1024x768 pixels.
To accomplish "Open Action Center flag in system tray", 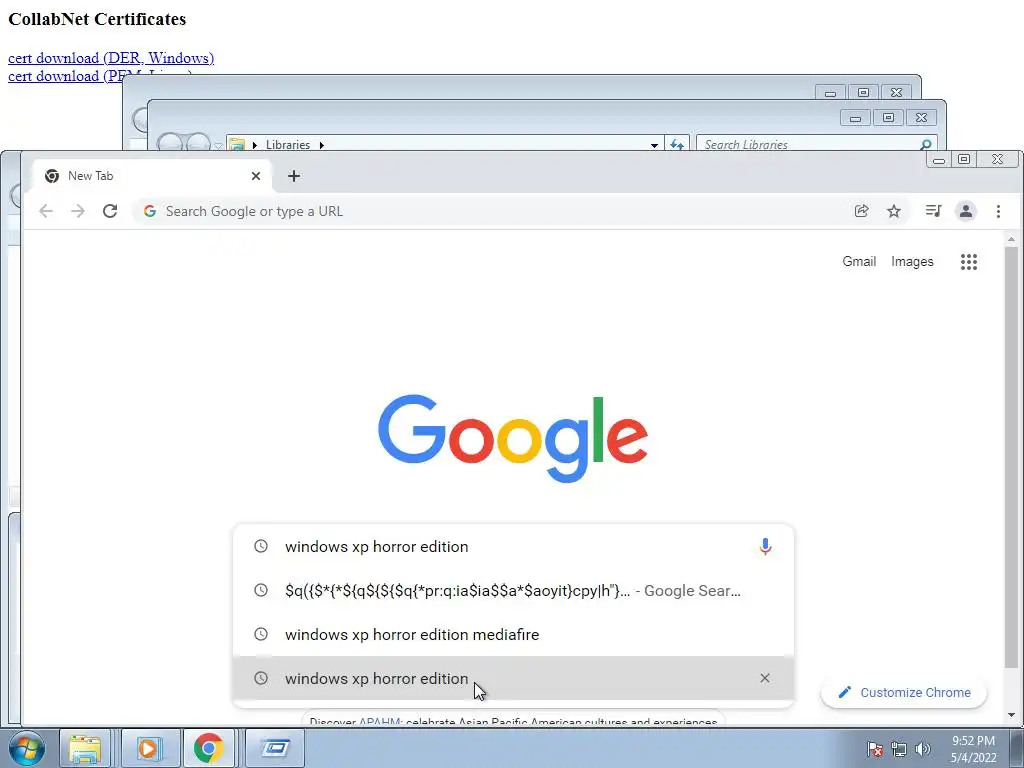I will pos(875,749).
